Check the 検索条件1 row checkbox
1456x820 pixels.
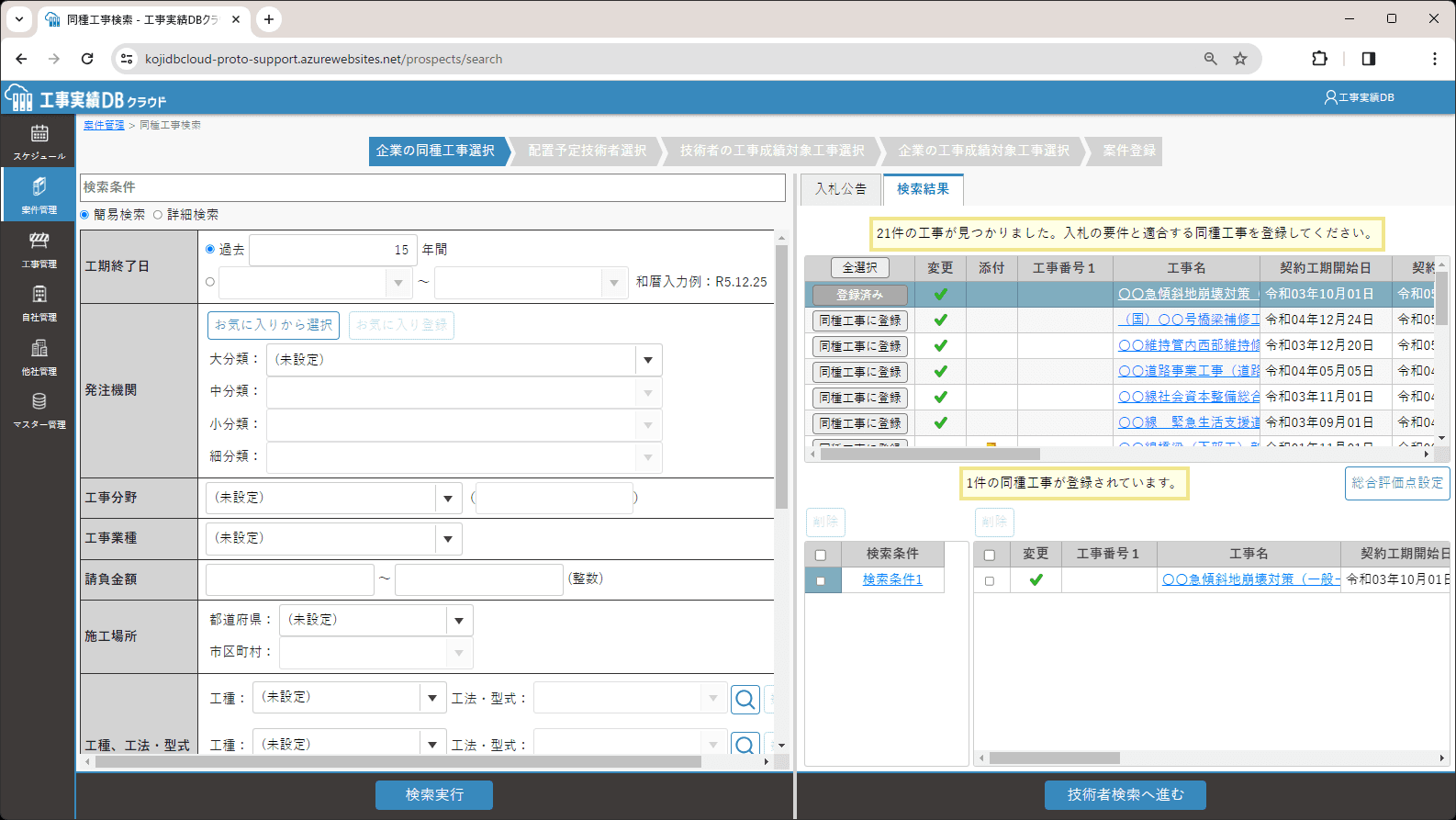coord(821,580)
